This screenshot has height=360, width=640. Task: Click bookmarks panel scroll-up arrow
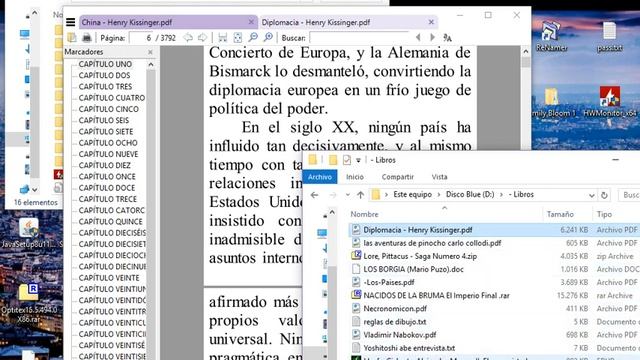click(151, 64)
